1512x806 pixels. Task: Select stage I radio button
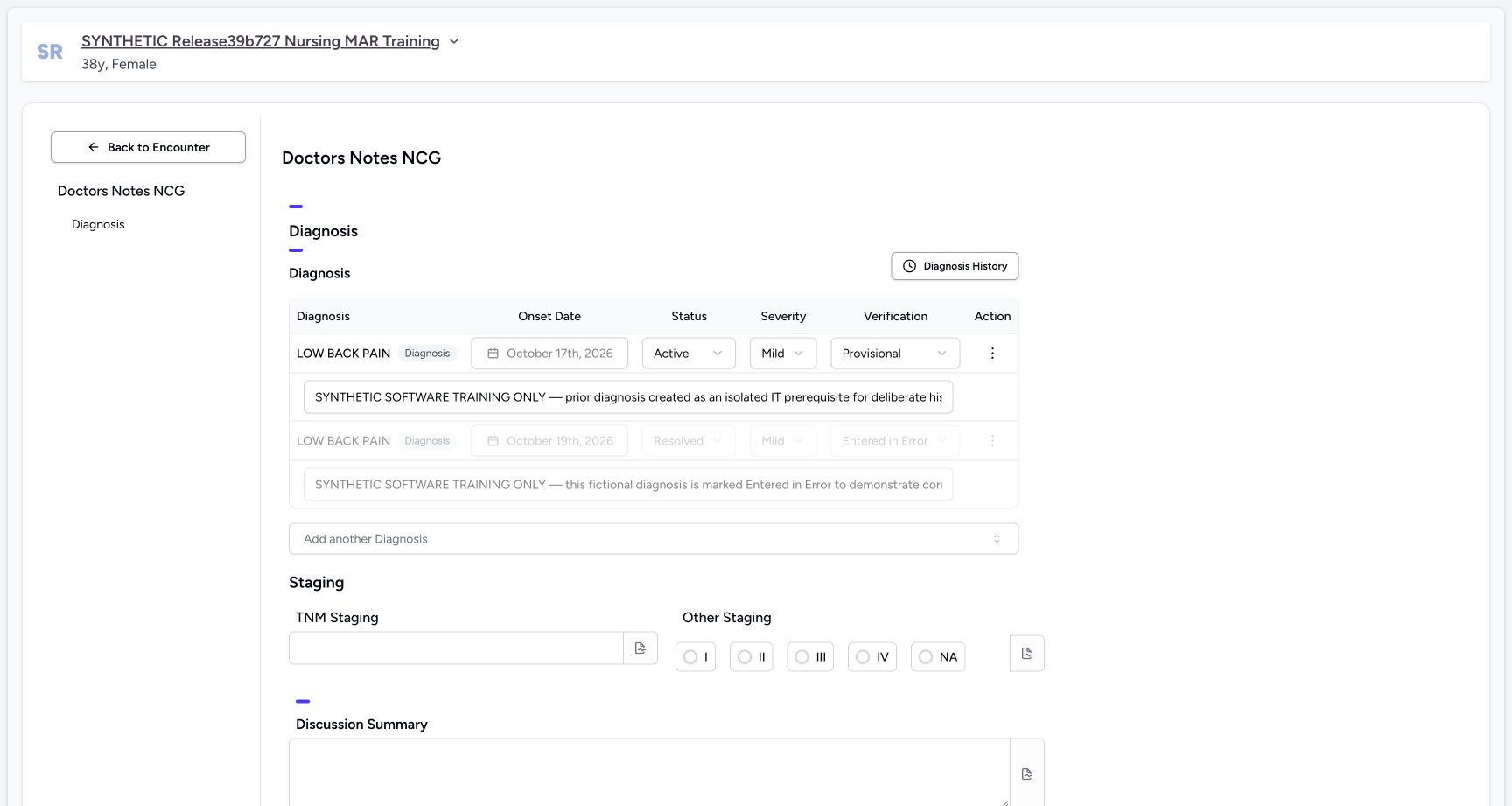690,657
